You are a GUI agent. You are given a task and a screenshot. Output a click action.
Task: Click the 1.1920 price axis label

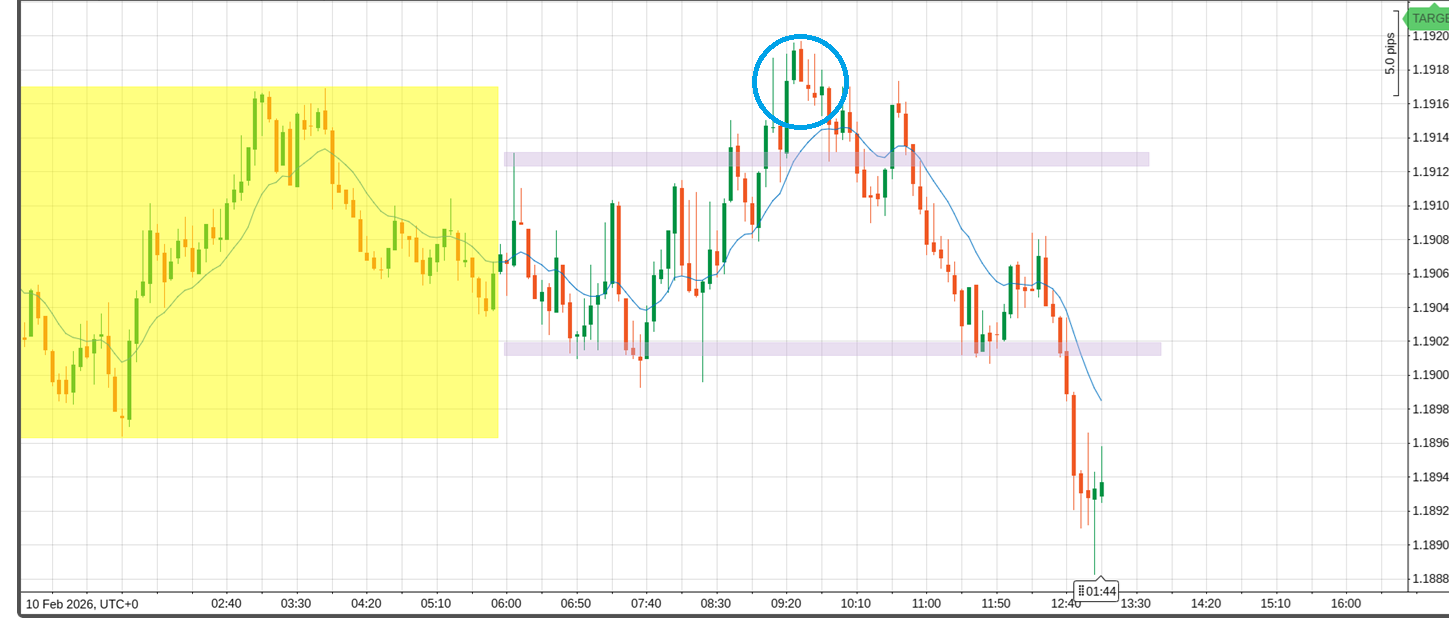point(1428,36)
